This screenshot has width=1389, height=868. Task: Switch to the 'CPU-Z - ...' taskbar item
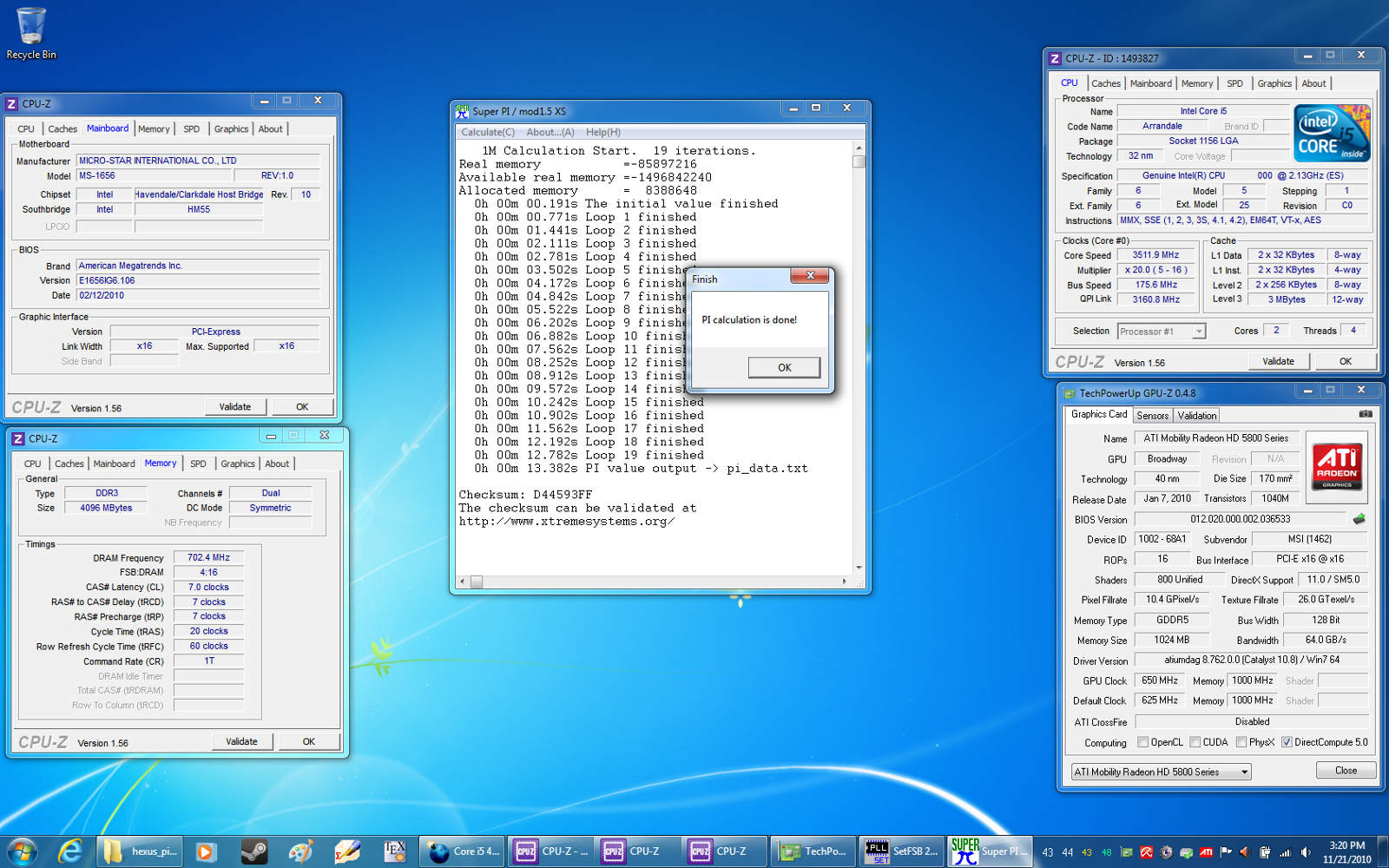pyautogui.click(x=551, y=852)
